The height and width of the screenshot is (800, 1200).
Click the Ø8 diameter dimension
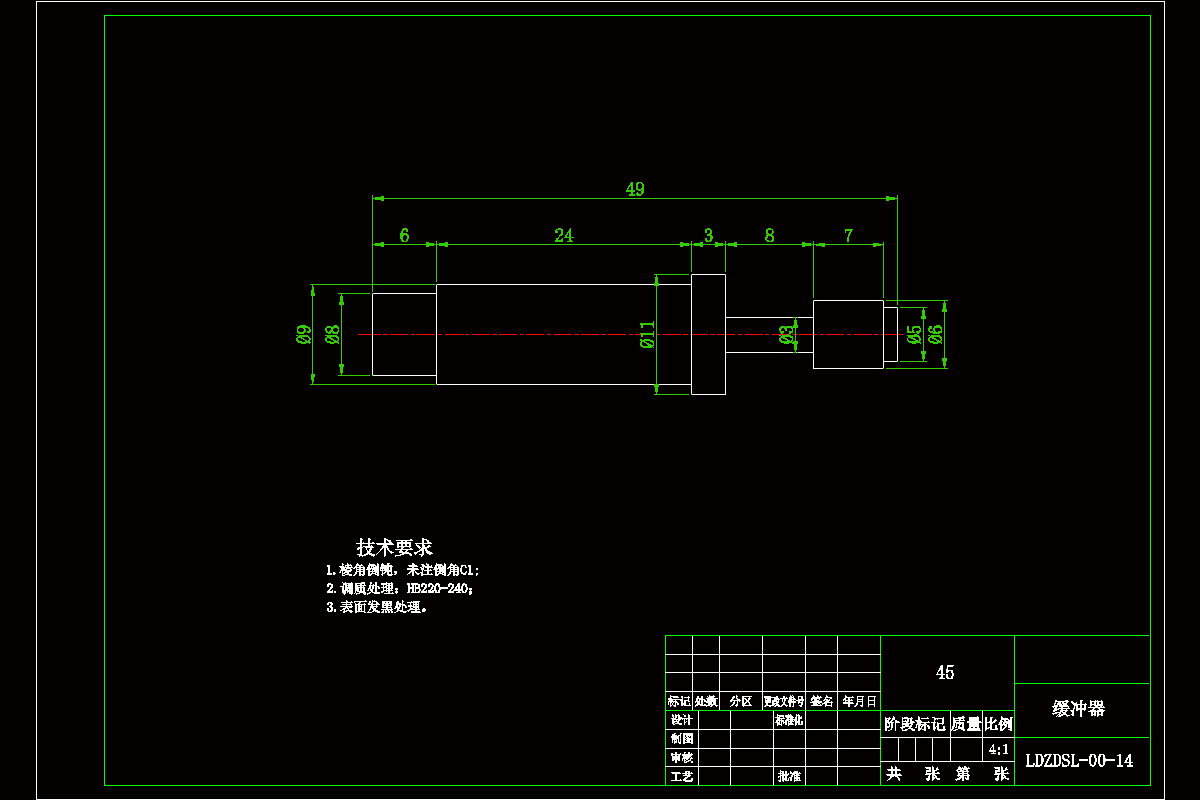click(x=333, y=334)
